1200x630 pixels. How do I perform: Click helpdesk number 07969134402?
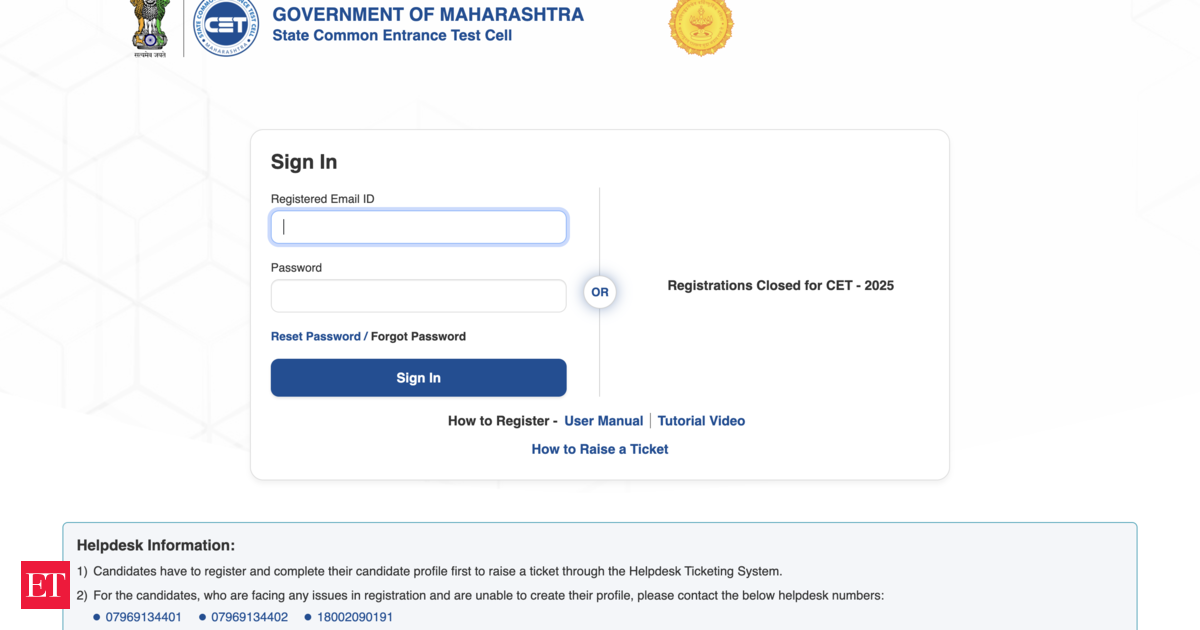coord(249,617)
